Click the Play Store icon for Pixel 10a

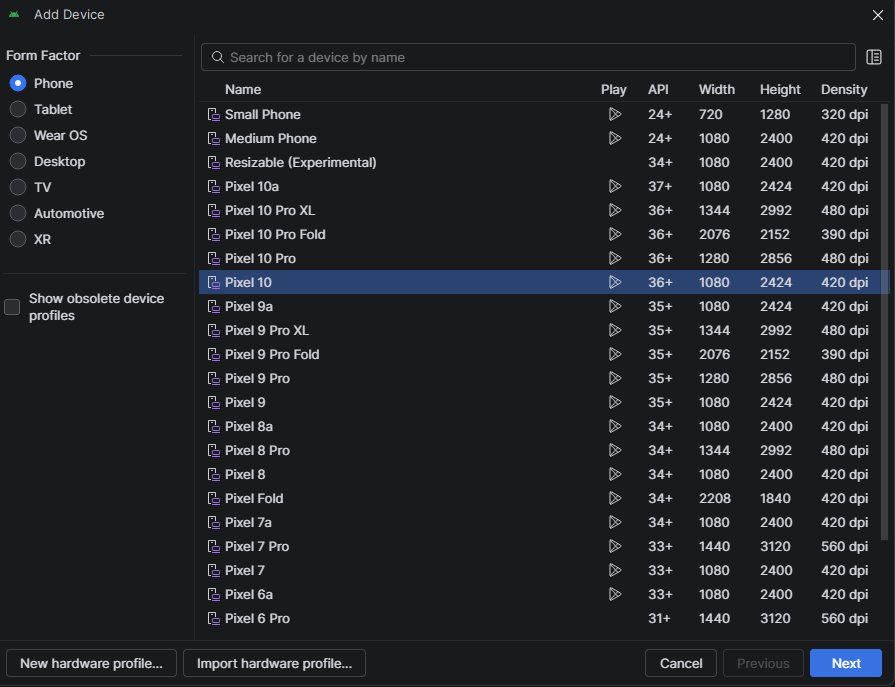614,186
